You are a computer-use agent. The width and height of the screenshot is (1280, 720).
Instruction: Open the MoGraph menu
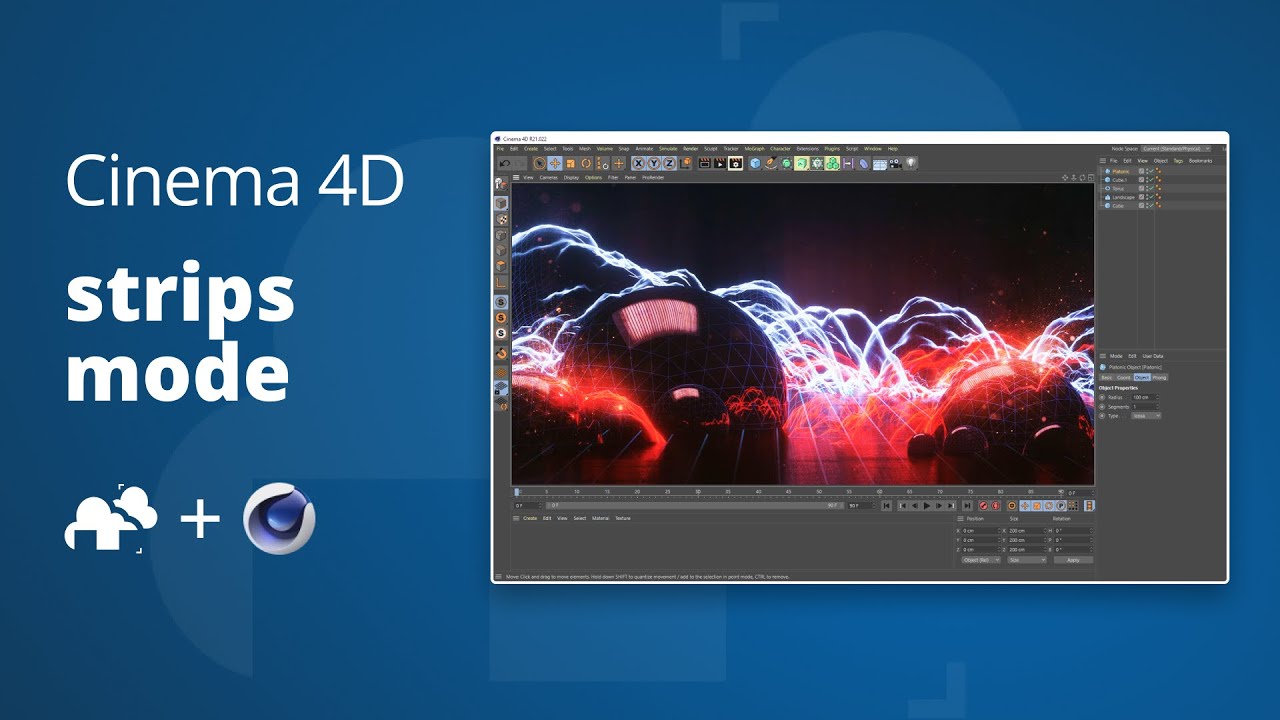(754, 149)
